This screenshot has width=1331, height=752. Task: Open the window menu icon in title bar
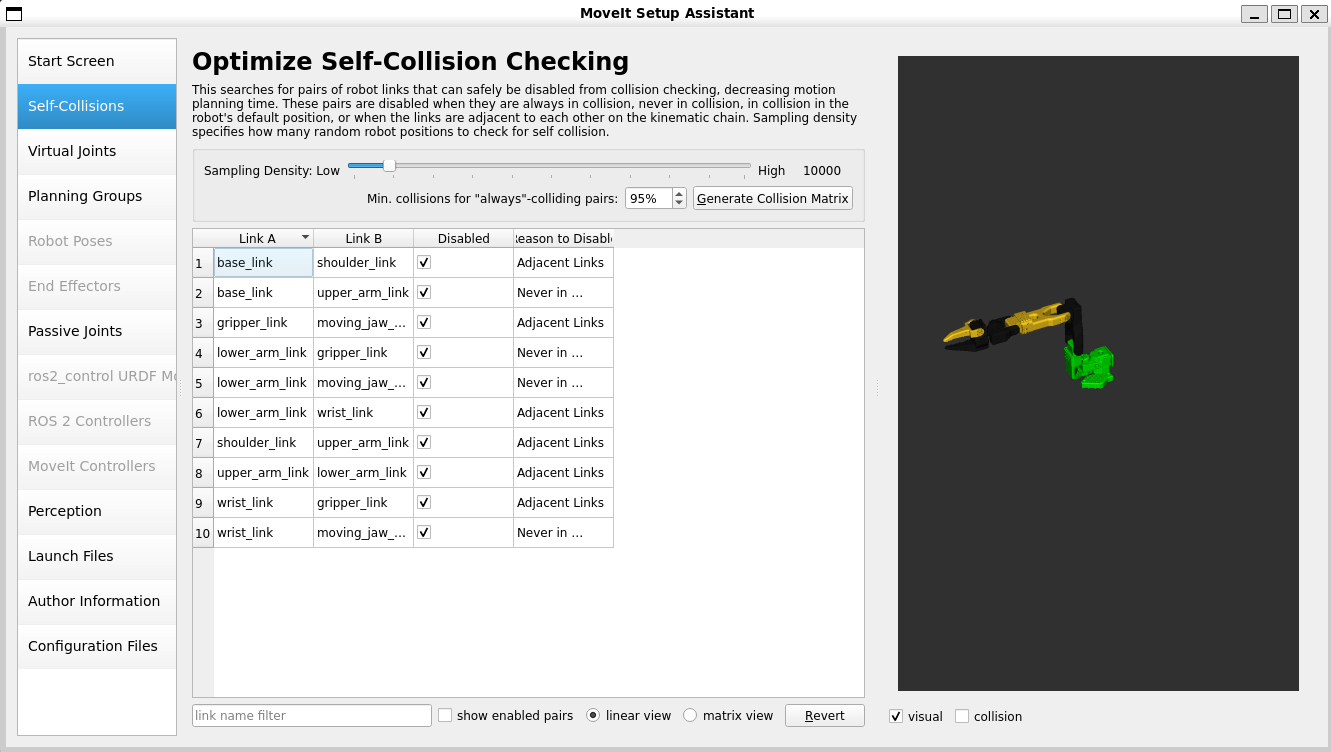coord(14,13)
